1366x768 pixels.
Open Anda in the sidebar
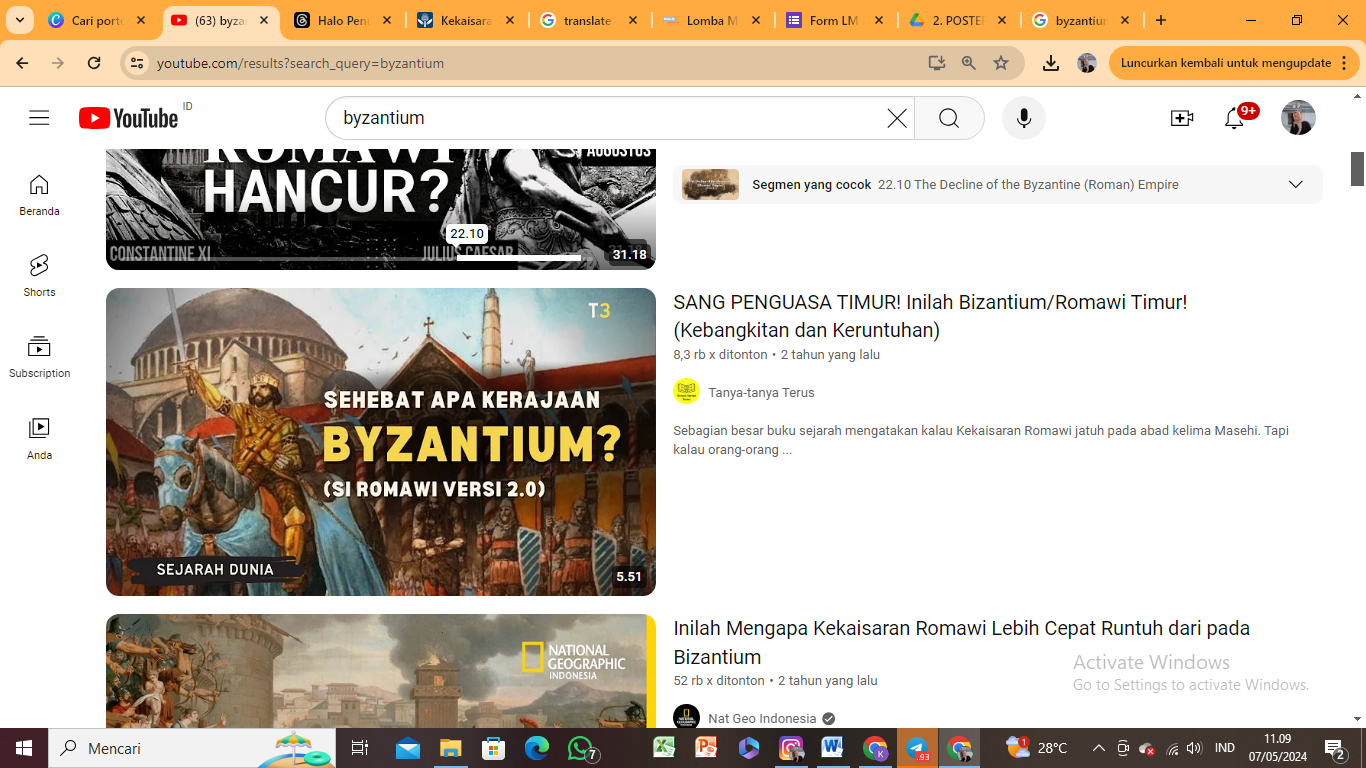click(x=39, y=439)
